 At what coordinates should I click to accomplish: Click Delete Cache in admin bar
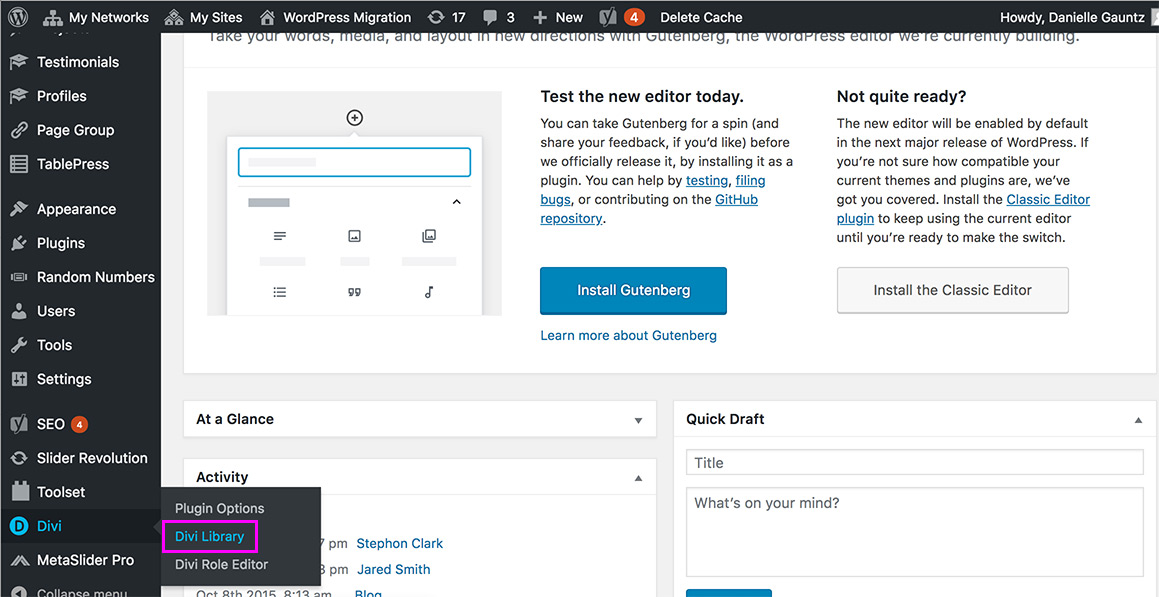pos(701,17)
